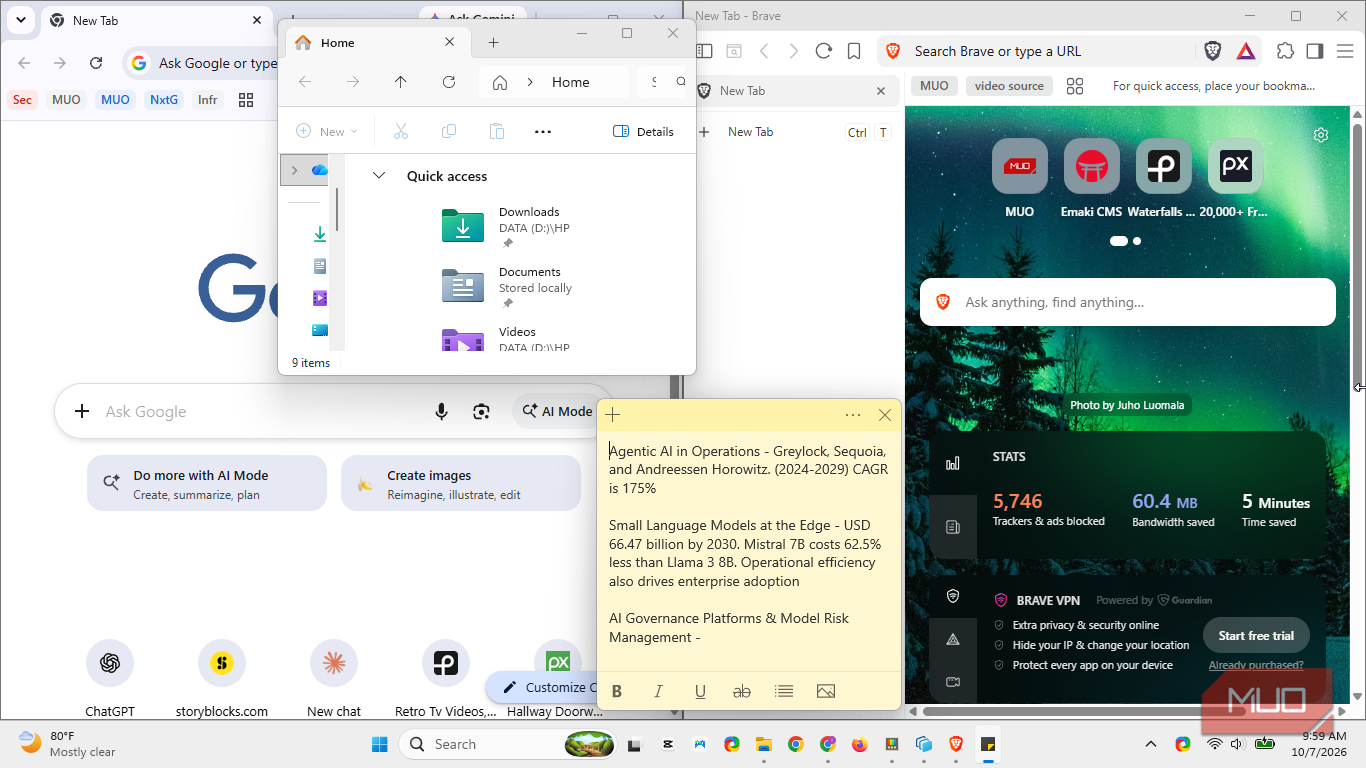Open the Brave main hamburger menu

[1346, 51]
